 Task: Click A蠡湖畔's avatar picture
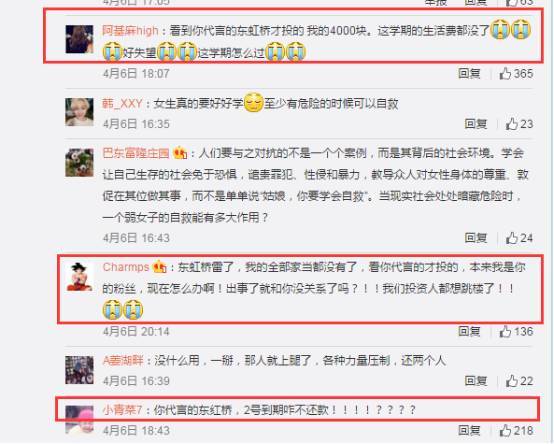(79, 370)
